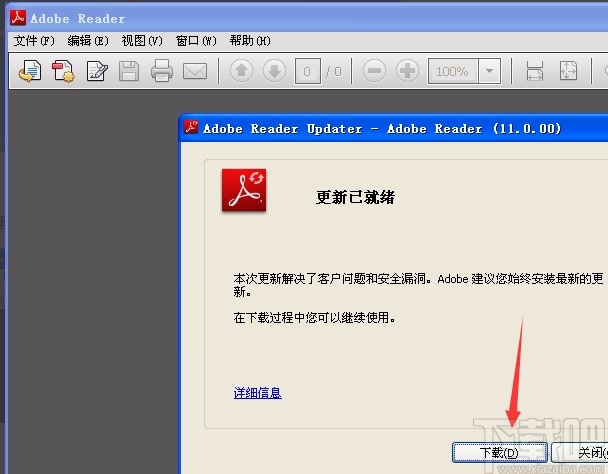Click the Adobe Reader title bar logo

click(x=18, y=17)
